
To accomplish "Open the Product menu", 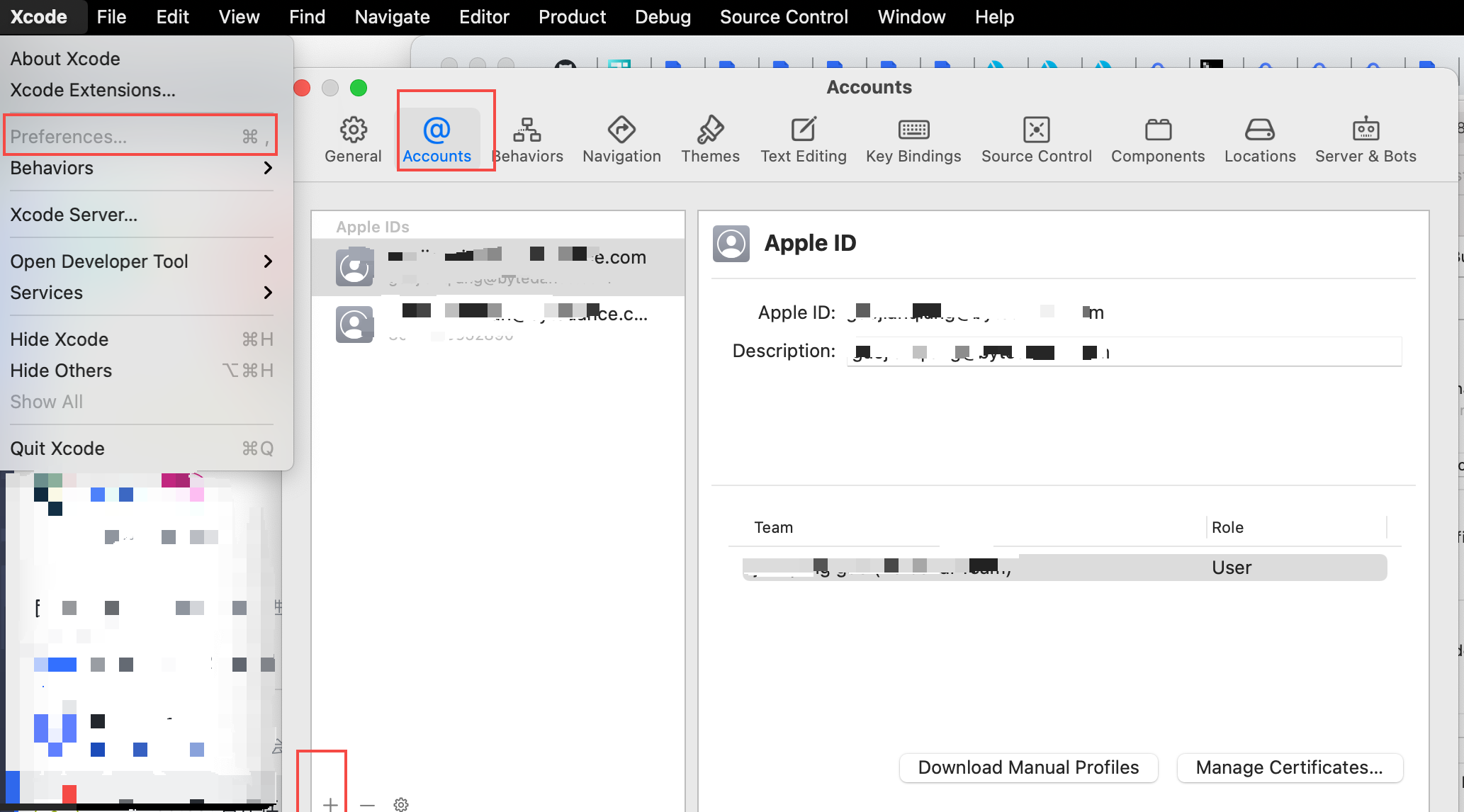I will [x=572, y=17].
